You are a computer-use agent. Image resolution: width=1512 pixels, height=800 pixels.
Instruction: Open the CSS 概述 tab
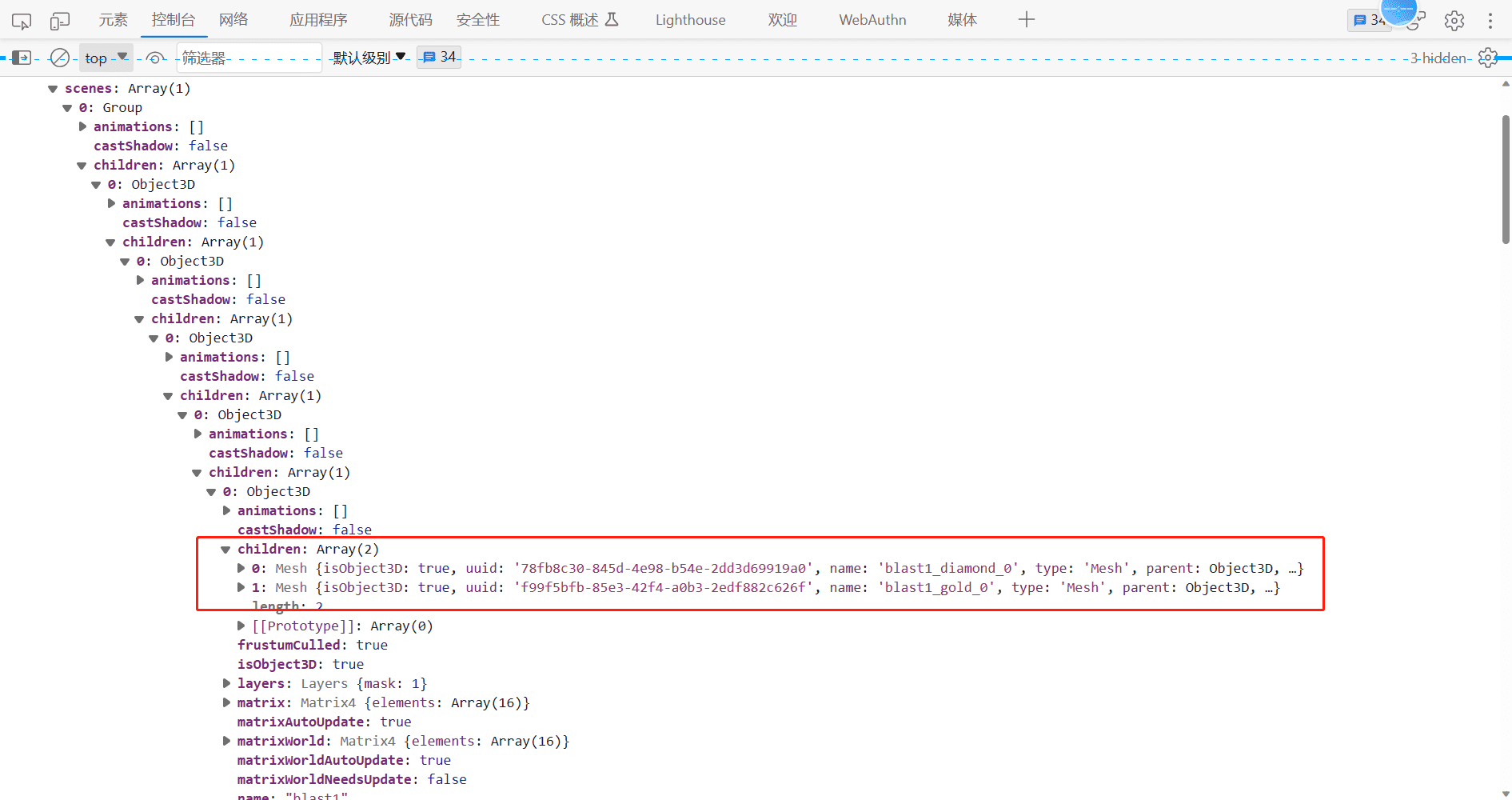pyautogui.click(x=580, y=20)
